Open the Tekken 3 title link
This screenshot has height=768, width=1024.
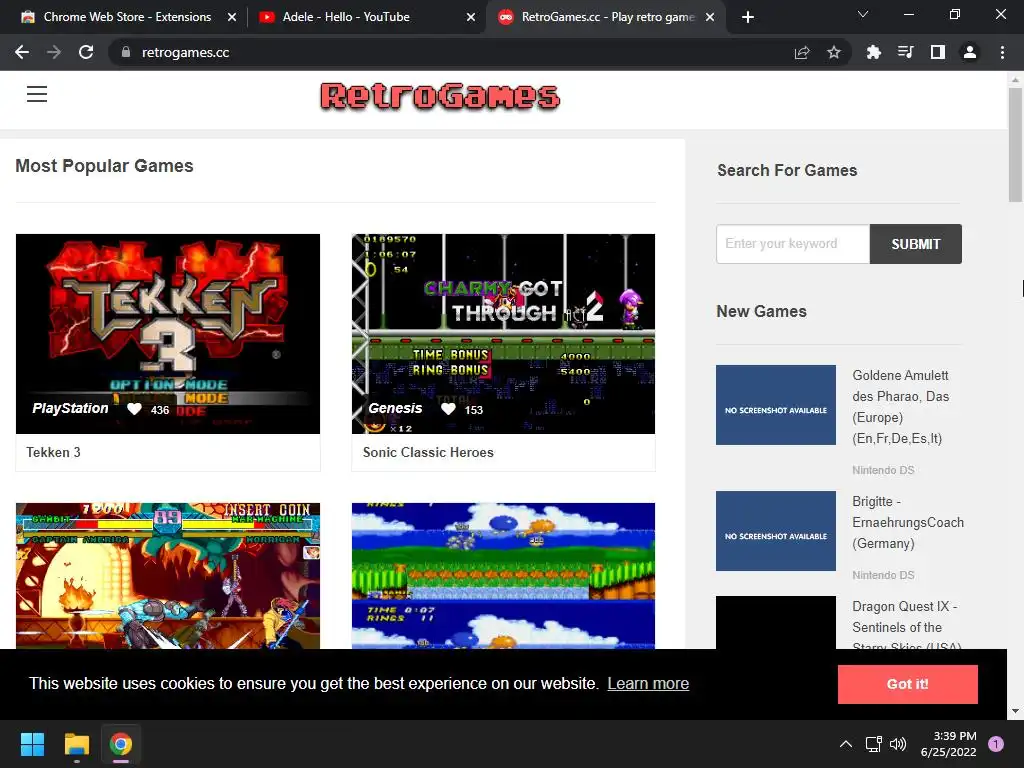pyautogui.click(x=54, y=452)
